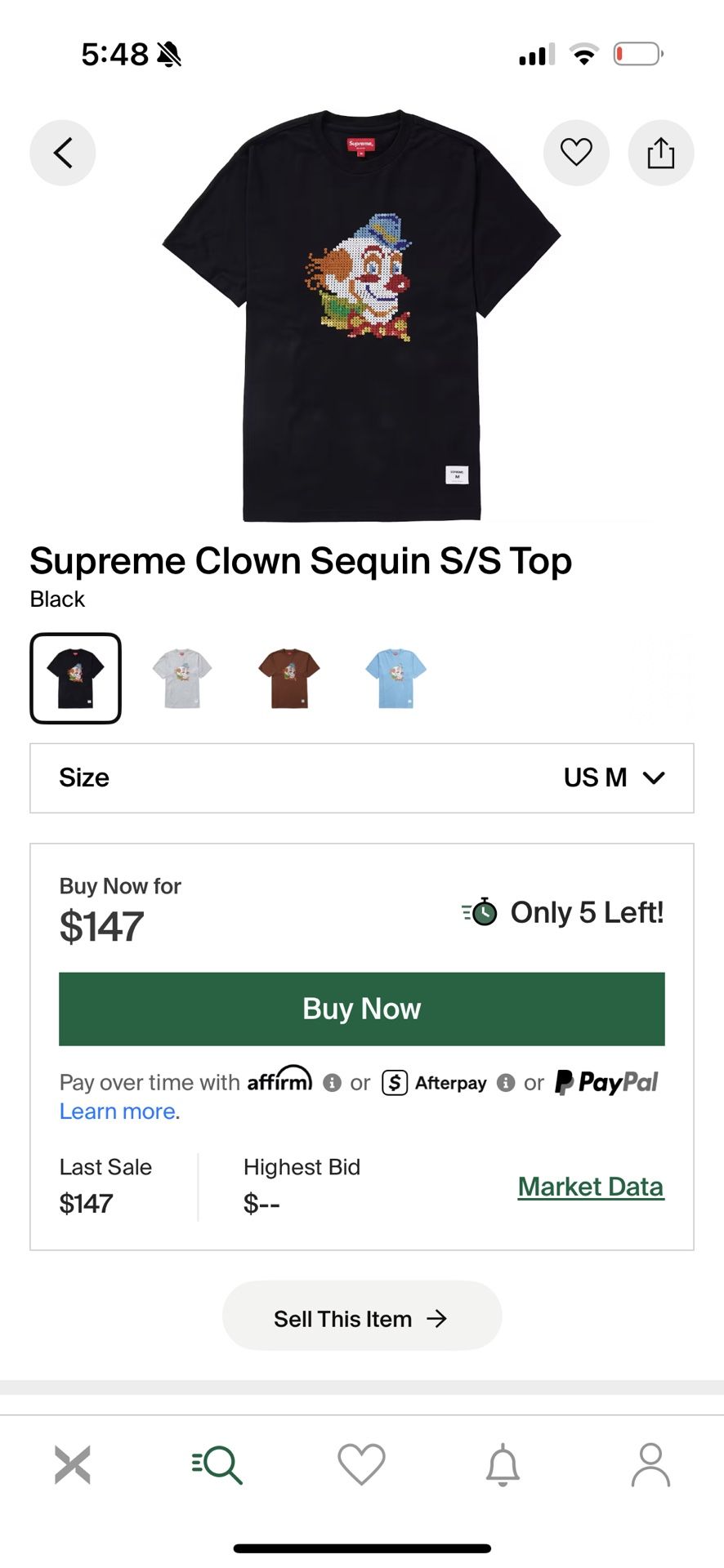Tap the back arrow button
Screen dimensions: 724x1568
[x=63, y=153]
